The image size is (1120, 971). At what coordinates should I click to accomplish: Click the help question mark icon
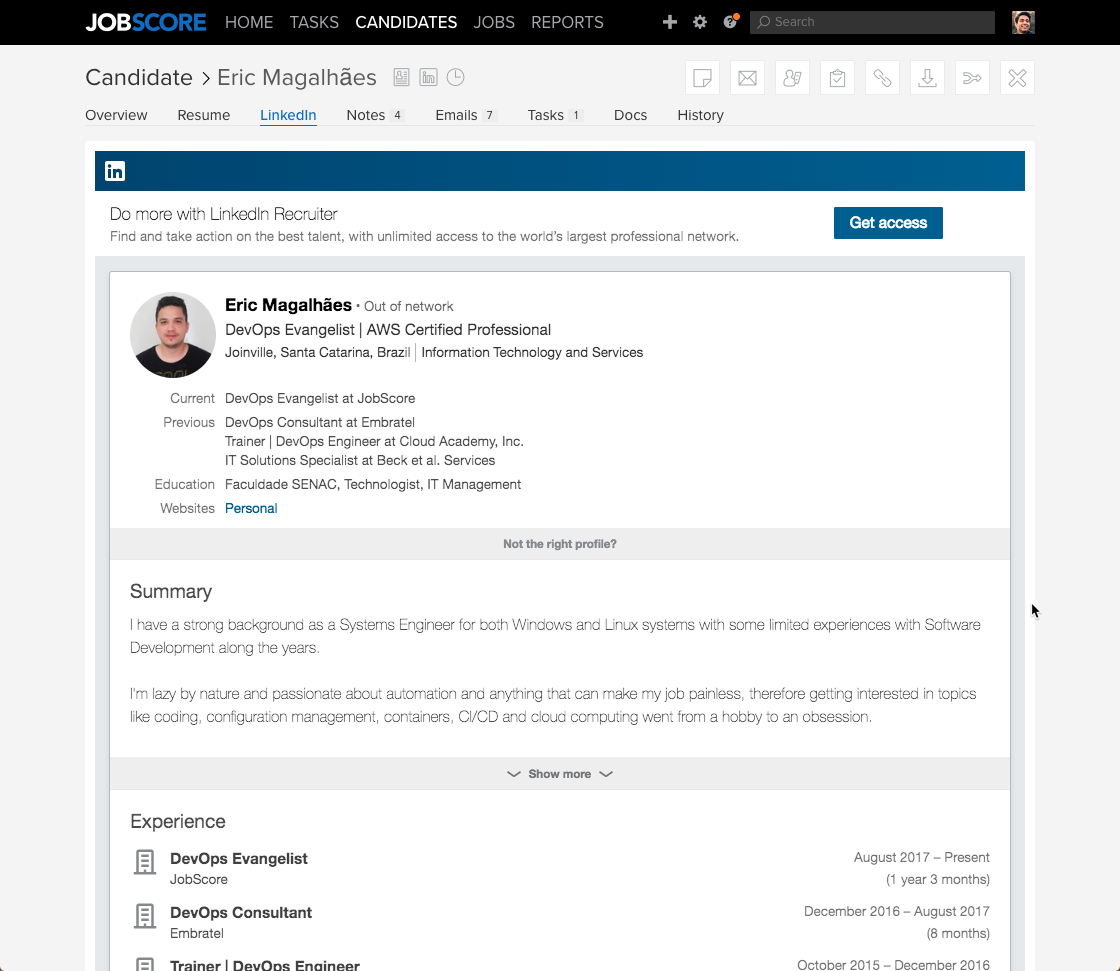730,21
